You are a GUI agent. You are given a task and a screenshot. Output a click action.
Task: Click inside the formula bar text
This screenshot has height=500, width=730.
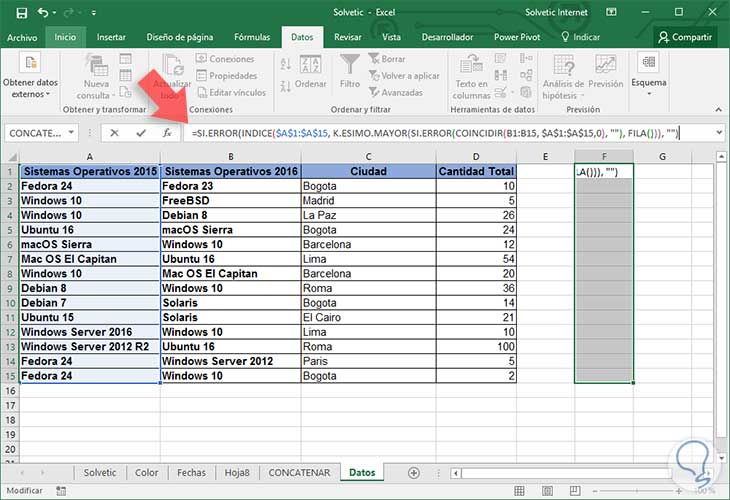[x=435, y=133]
